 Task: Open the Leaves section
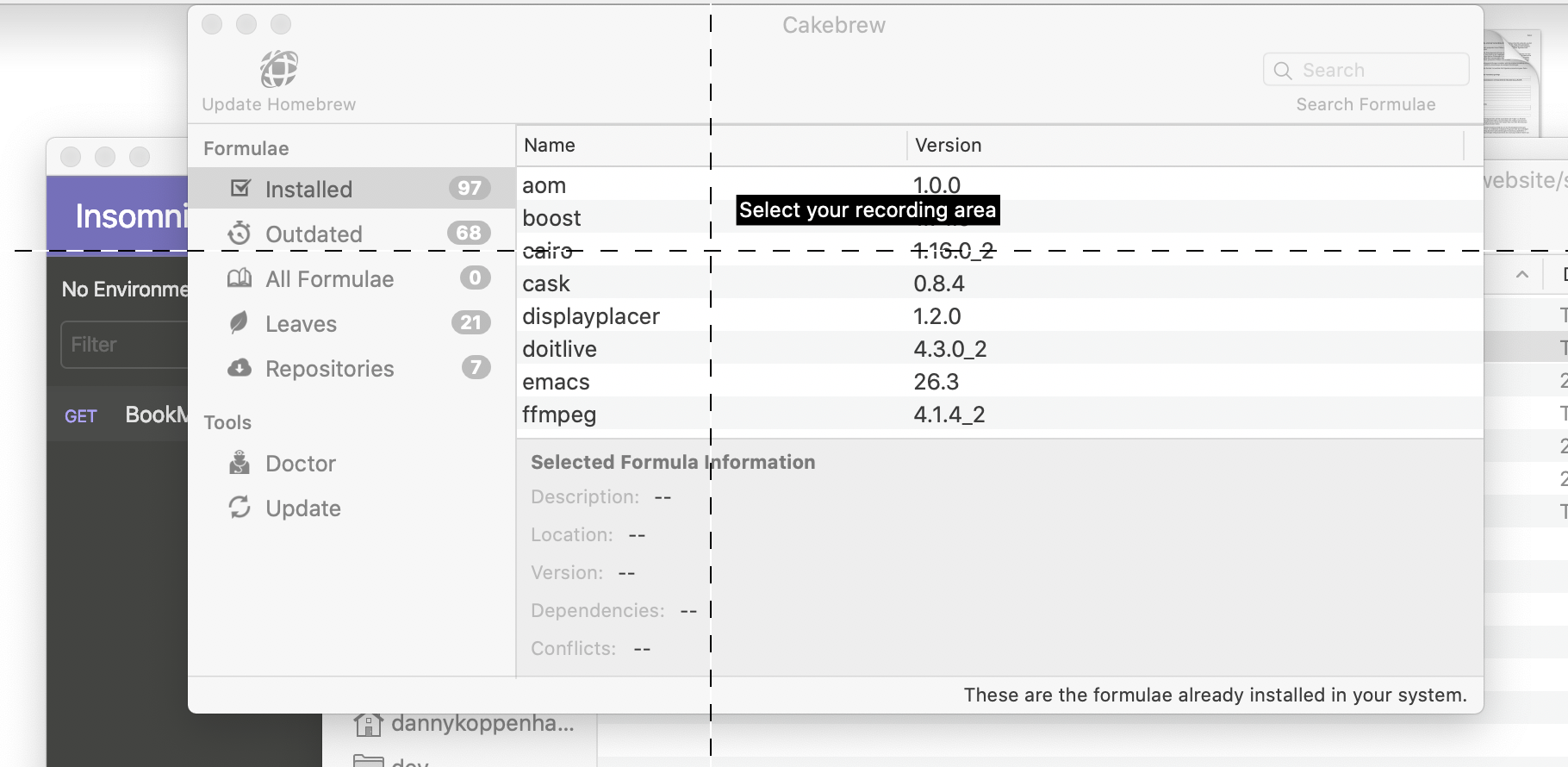pos(352,323)
